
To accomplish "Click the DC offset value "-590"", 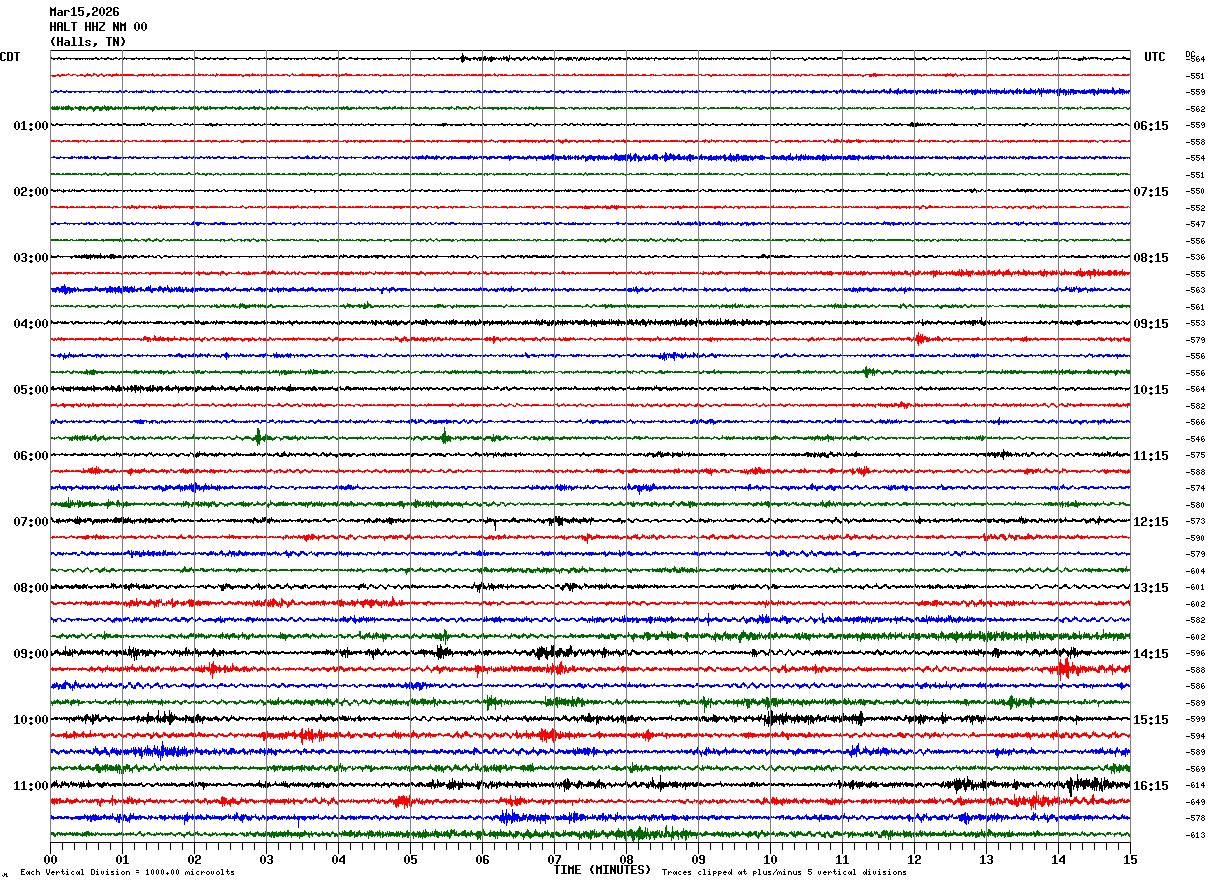I will (x=1195, y=538).
